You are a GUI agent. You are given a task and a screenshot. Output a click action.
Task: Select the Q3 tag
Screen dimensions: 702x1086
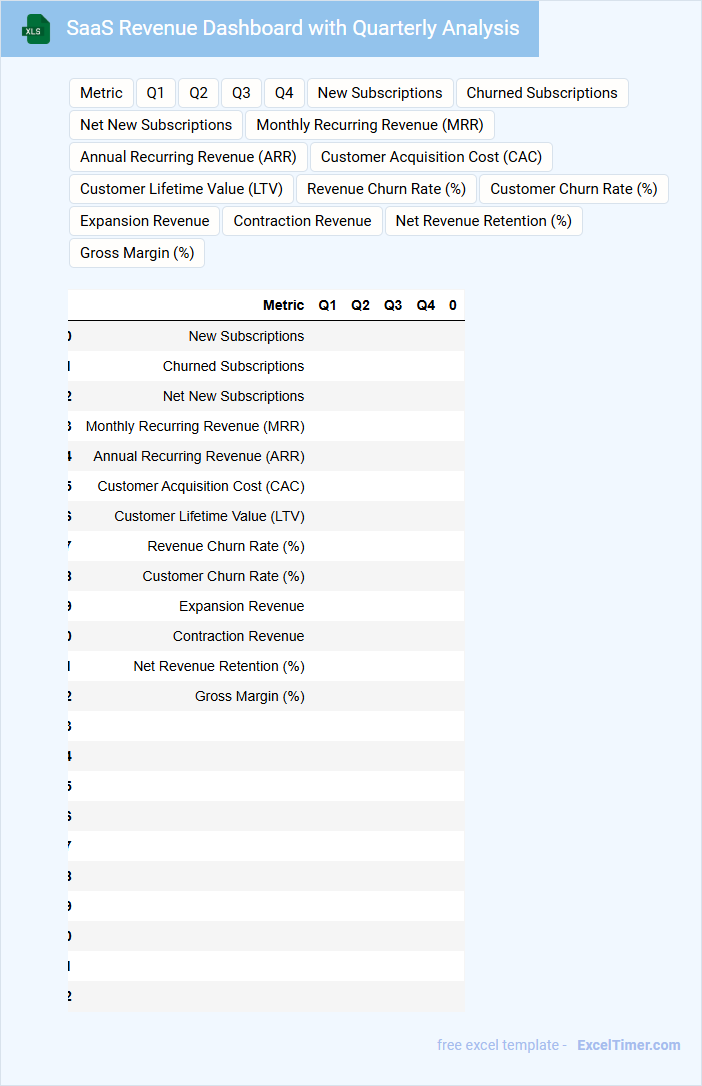(241, 93)
